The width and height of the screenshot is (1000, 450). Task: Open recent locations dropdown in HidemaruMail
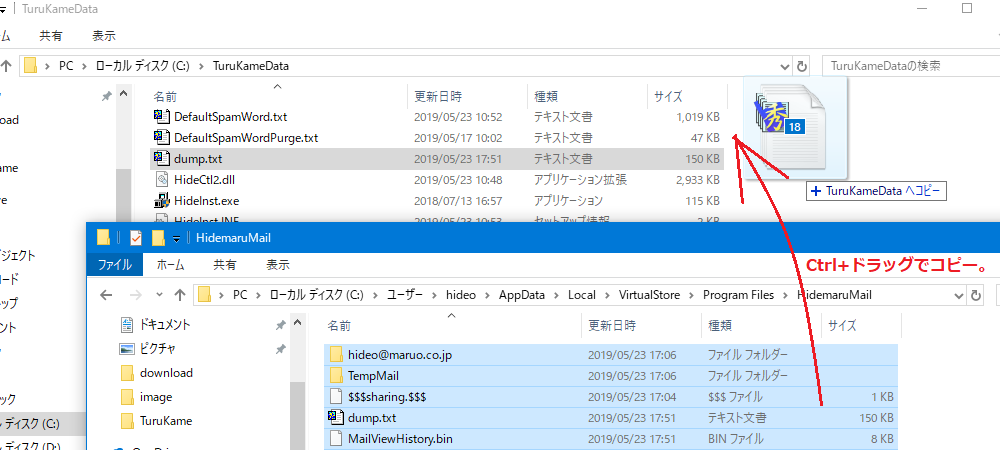click(x=158, y=295)
